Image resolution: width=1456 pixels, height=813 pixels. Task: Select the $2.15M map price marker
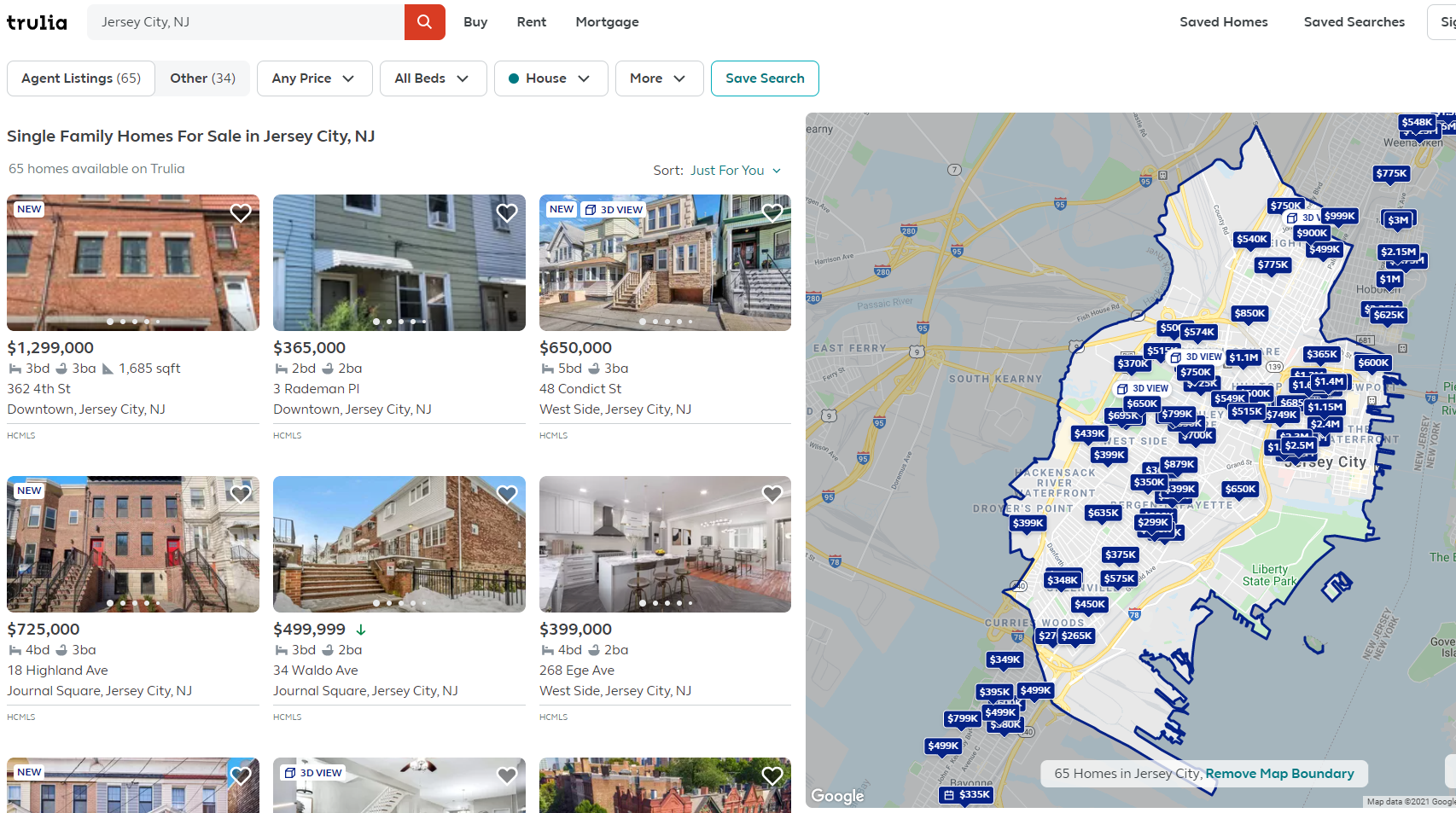(1398, 252)
